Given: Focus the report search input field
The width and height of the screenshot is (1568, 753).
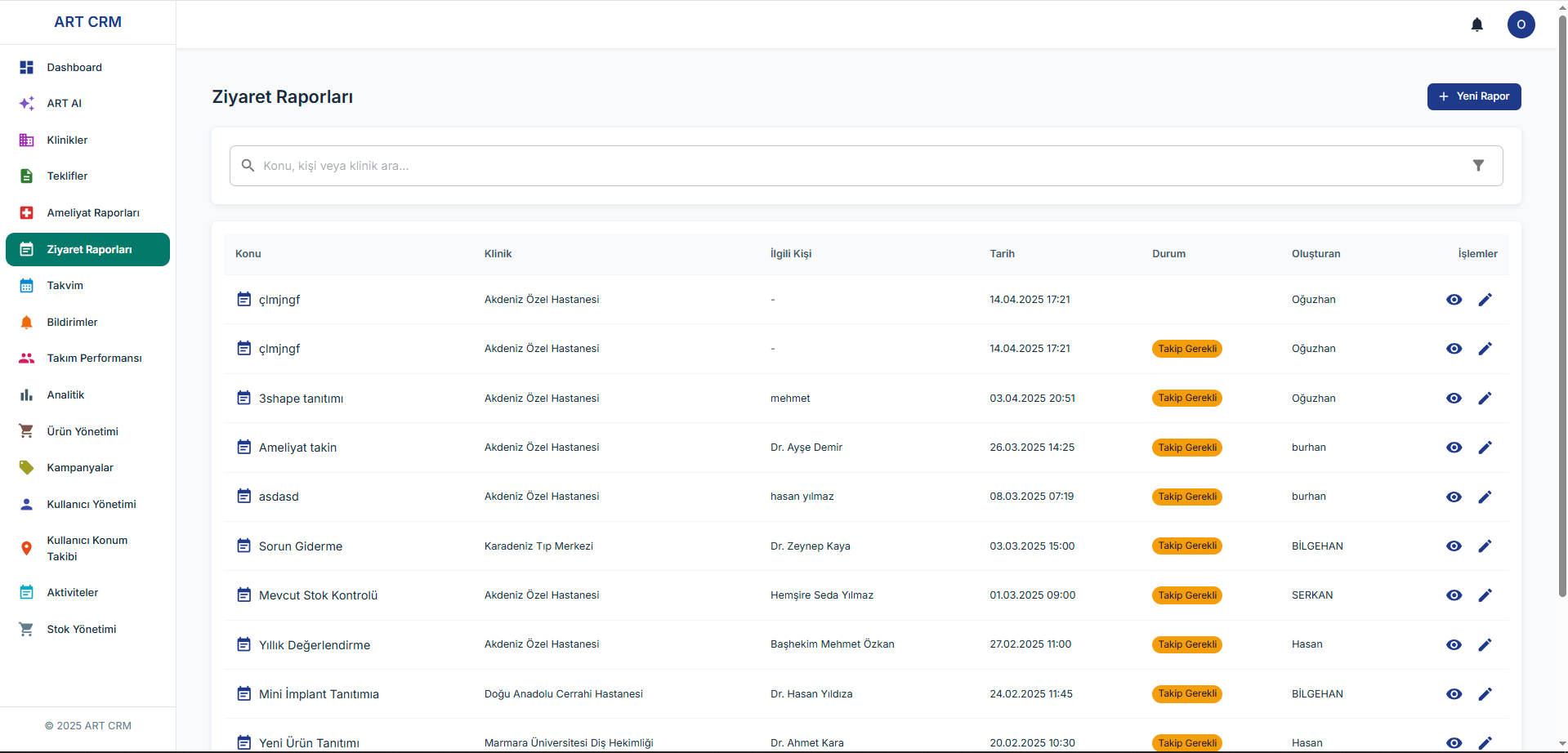Looking at the screenshot, I should [x=858, y=166].
